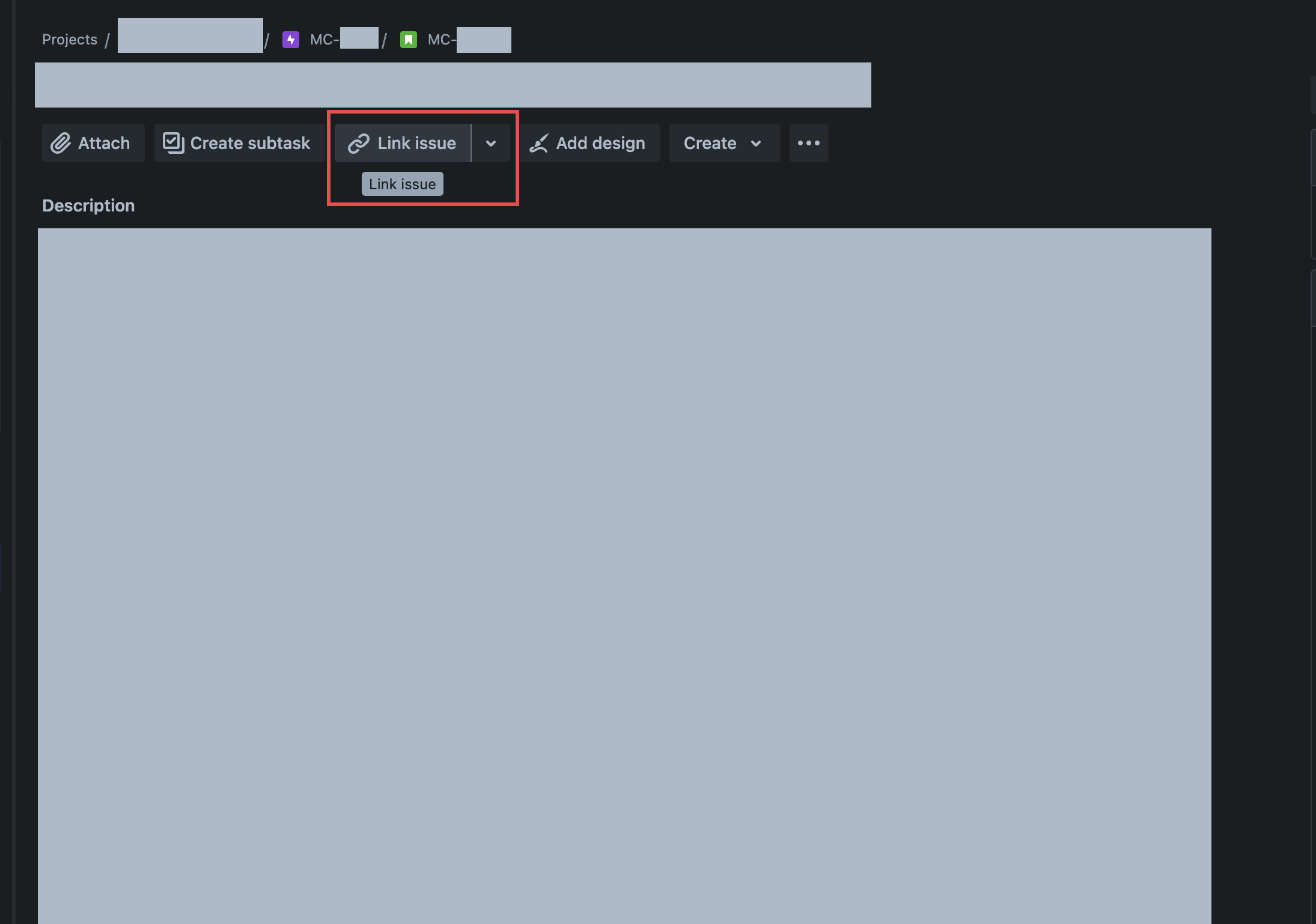Open the more actions ellipsis menu

coord(808,143)
